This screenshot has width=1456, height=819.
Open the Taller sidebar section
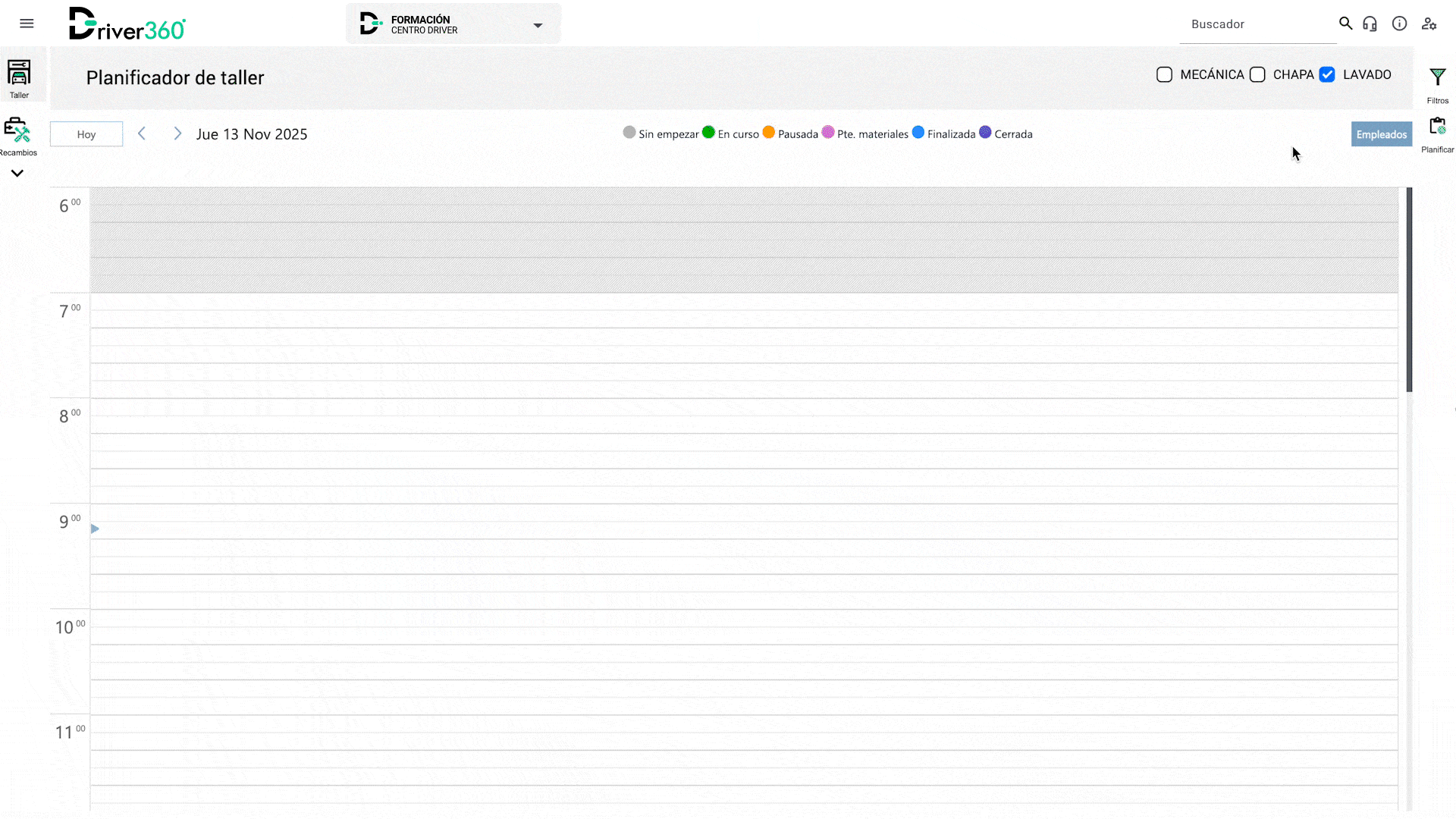coord(19,78)
